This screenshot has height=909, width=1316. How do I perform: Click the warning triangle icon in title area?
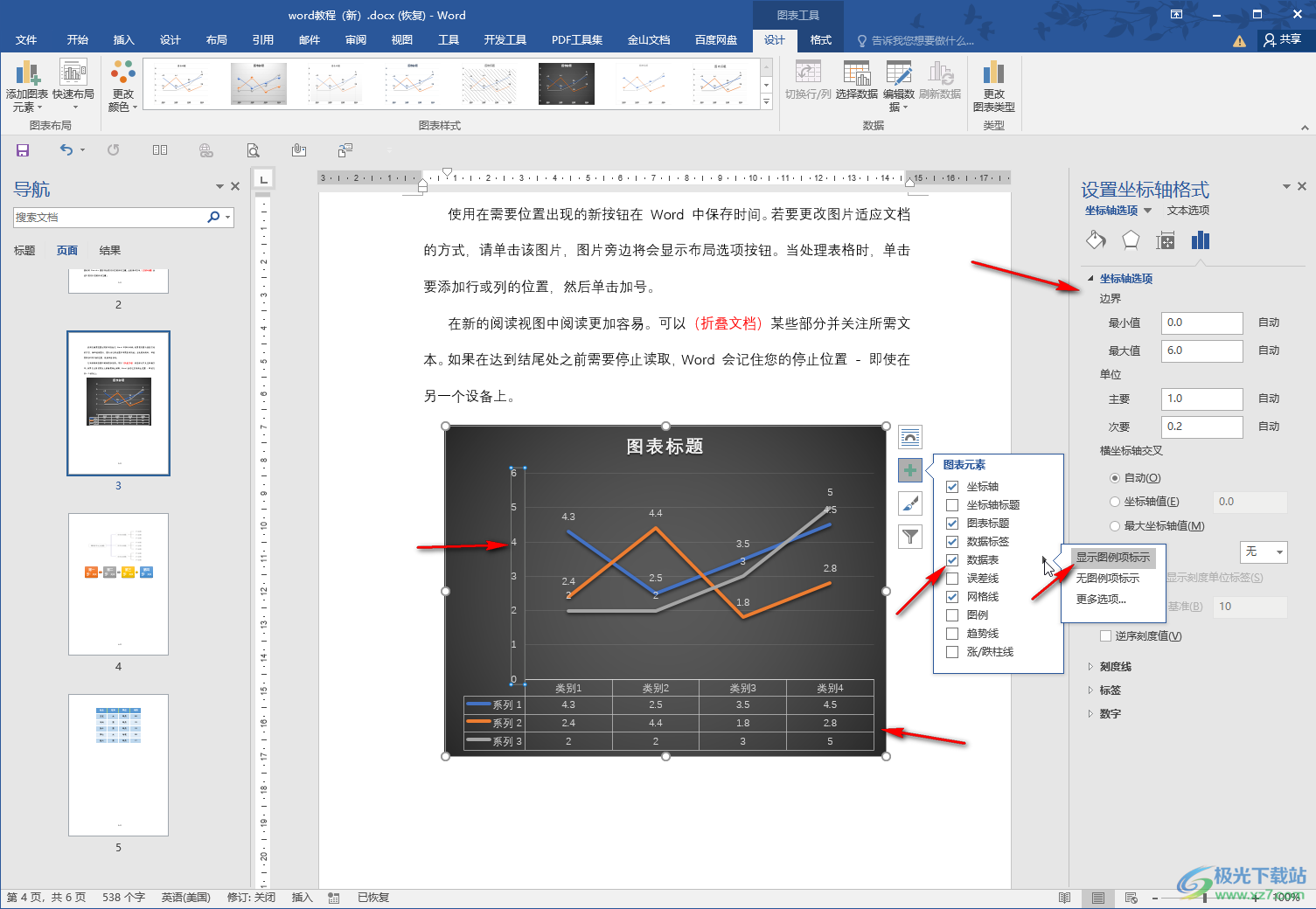pyautogui.click(x=1239, y=40)
